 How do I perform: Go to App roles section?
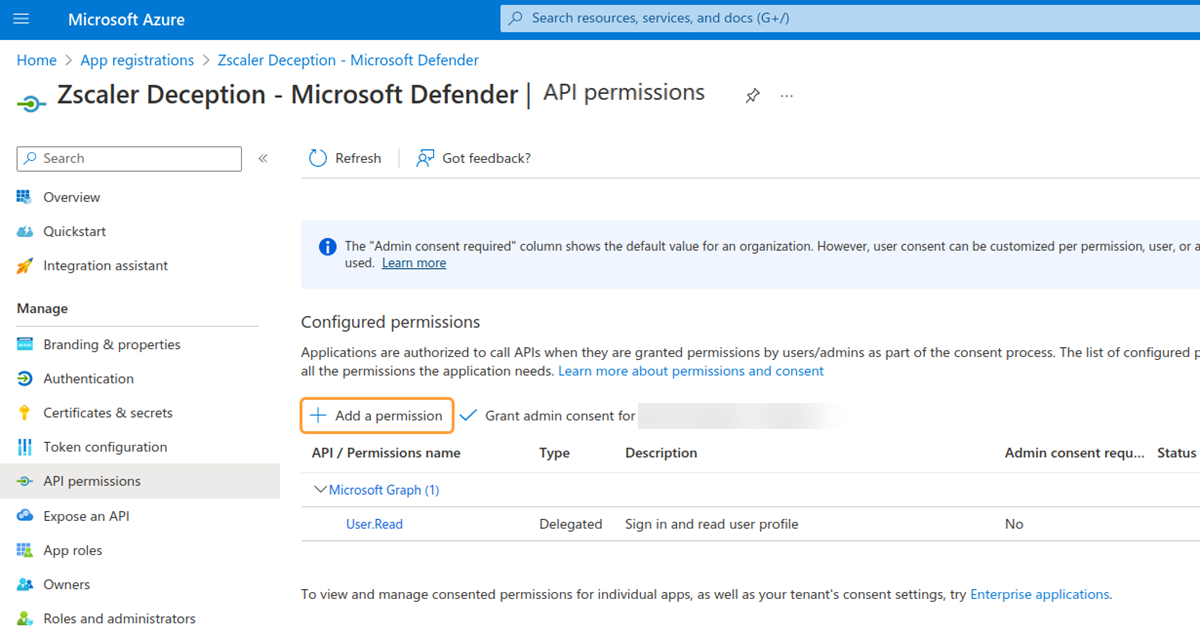(x=72, y=550)
